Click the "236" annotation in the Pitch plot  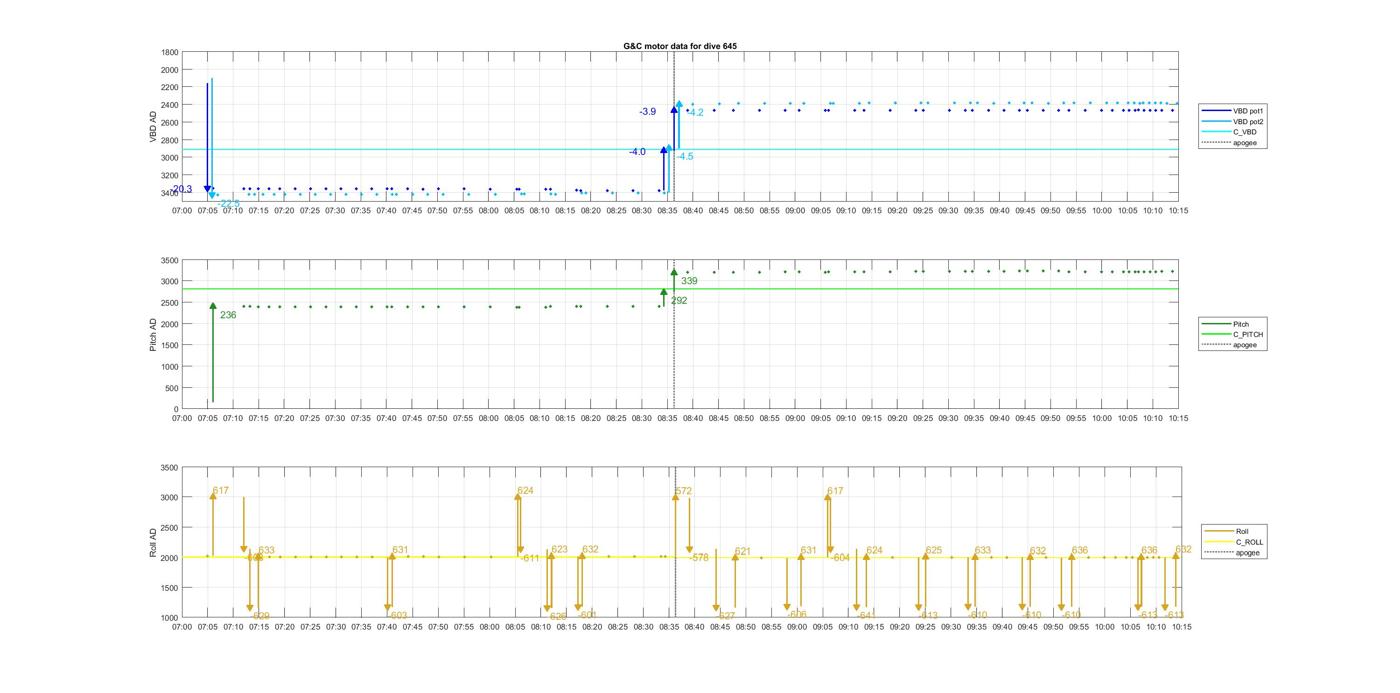[x=228, y=315]
